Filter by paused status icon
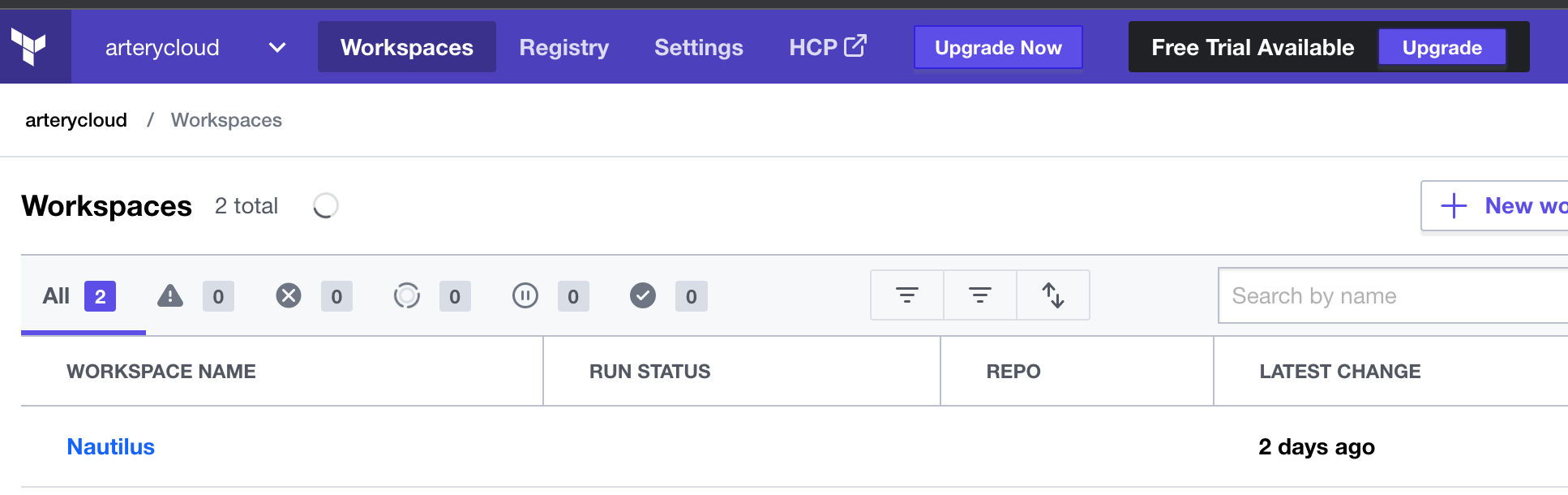This screenshot has height=495, width=1568. [525, 296]
